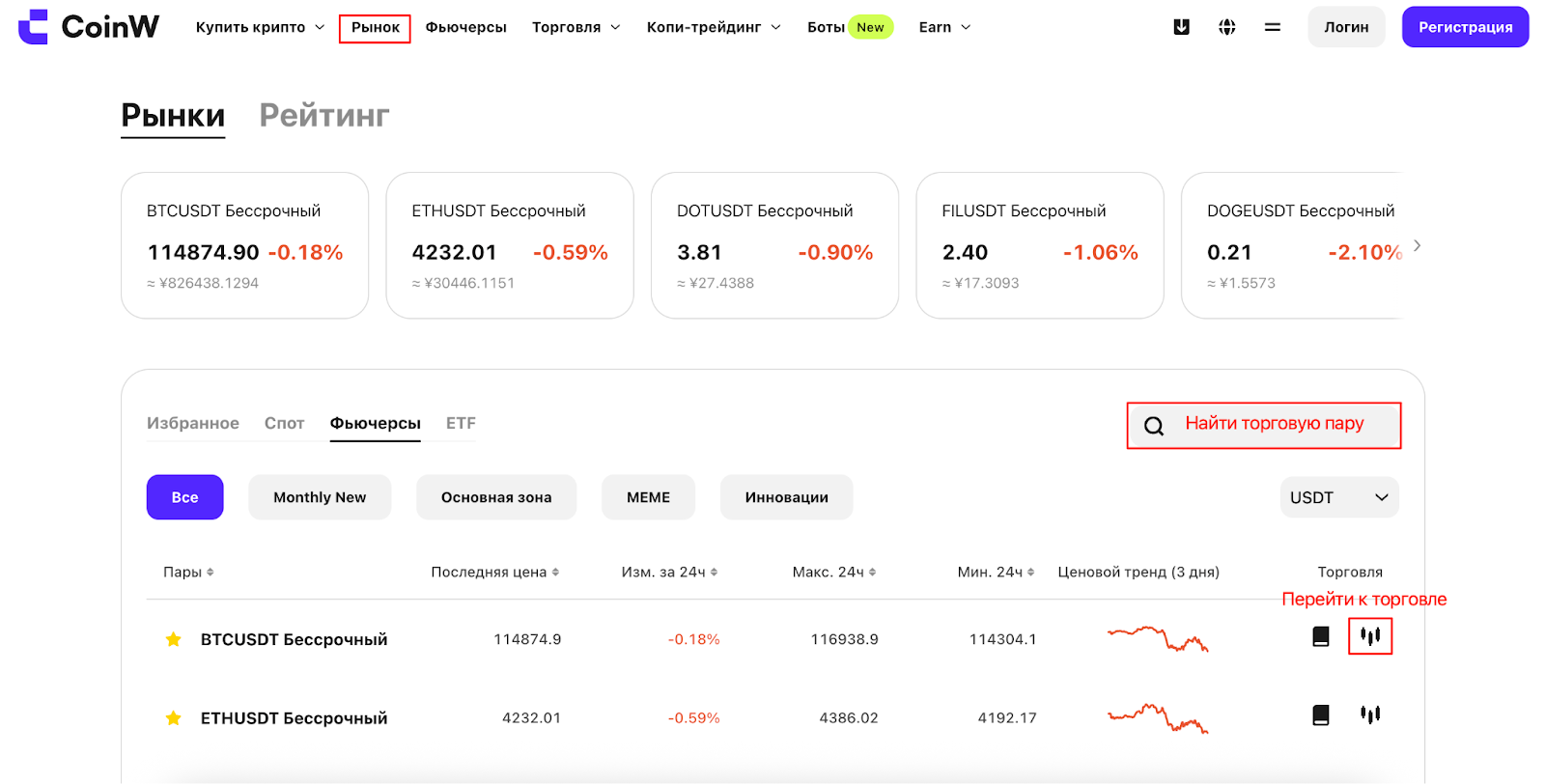The height and width of the screenshot is (784, 1545).
Task: Click BTCUSDT Бессрочный pair name in table
Action: 295,639
